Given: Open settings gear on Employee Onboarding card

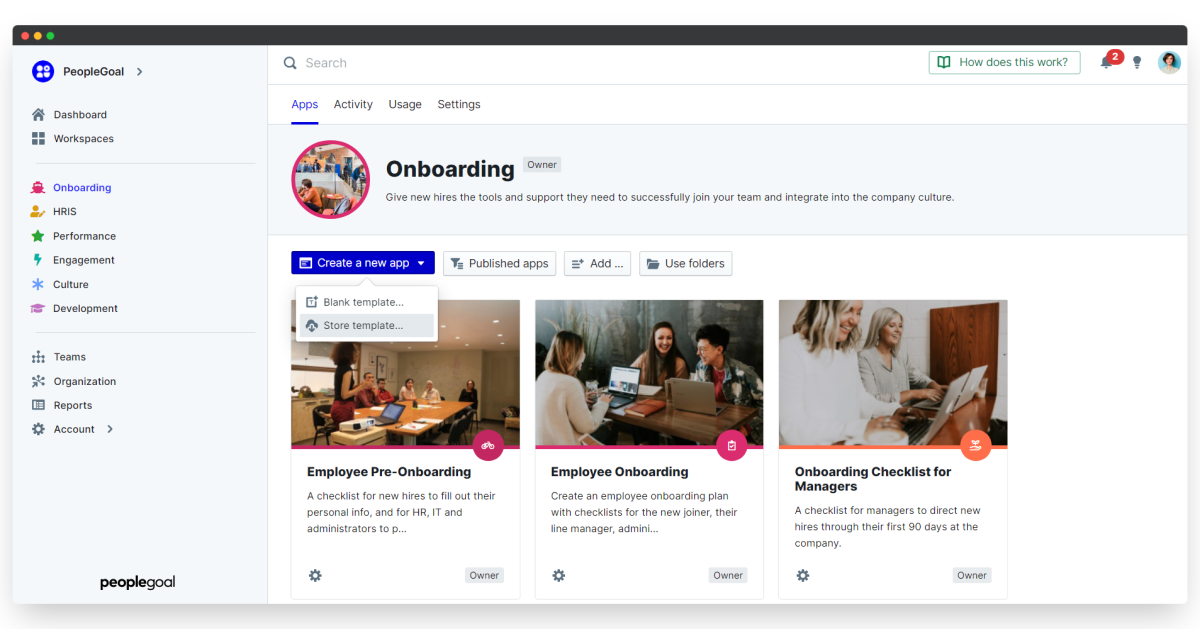Looking at the screenshot, I should point(559,575).
